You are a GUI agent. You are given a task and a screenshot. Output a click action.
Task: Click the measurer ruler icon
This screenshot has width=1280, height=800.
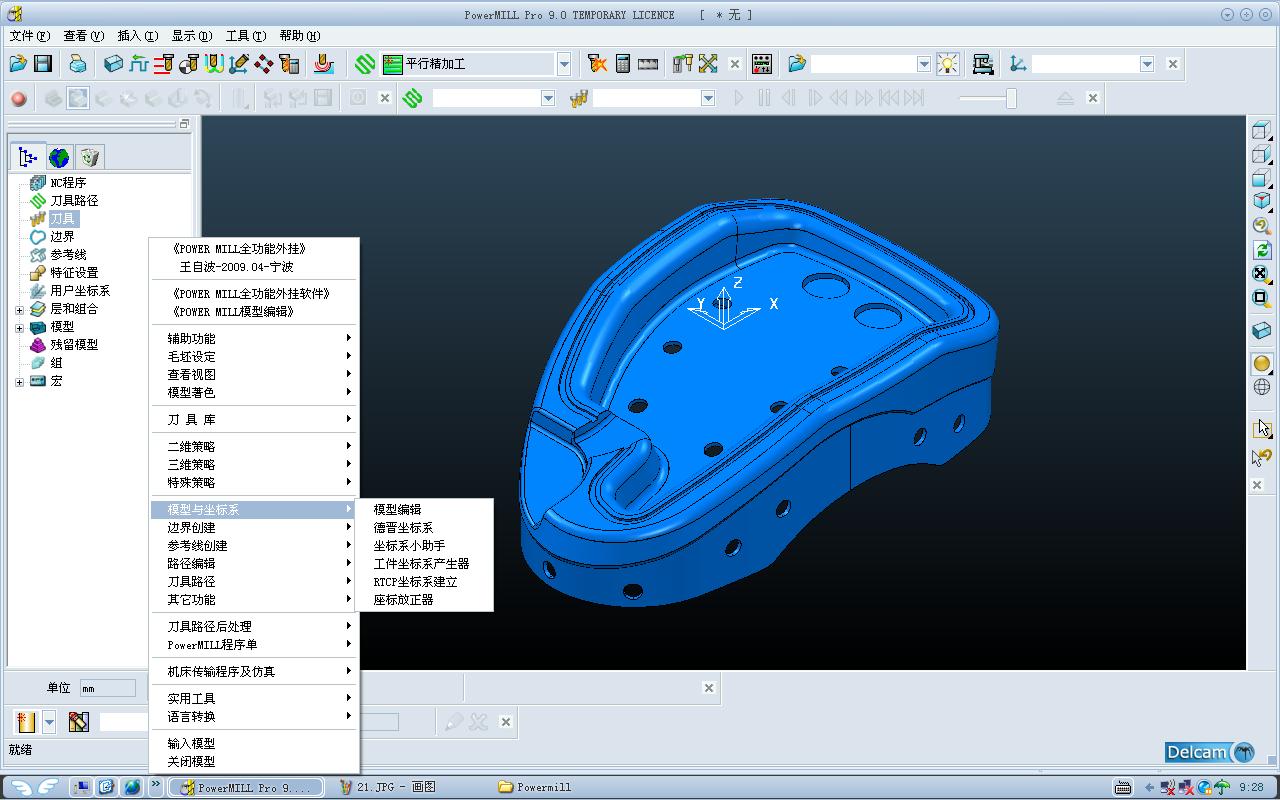click(648, 64)
